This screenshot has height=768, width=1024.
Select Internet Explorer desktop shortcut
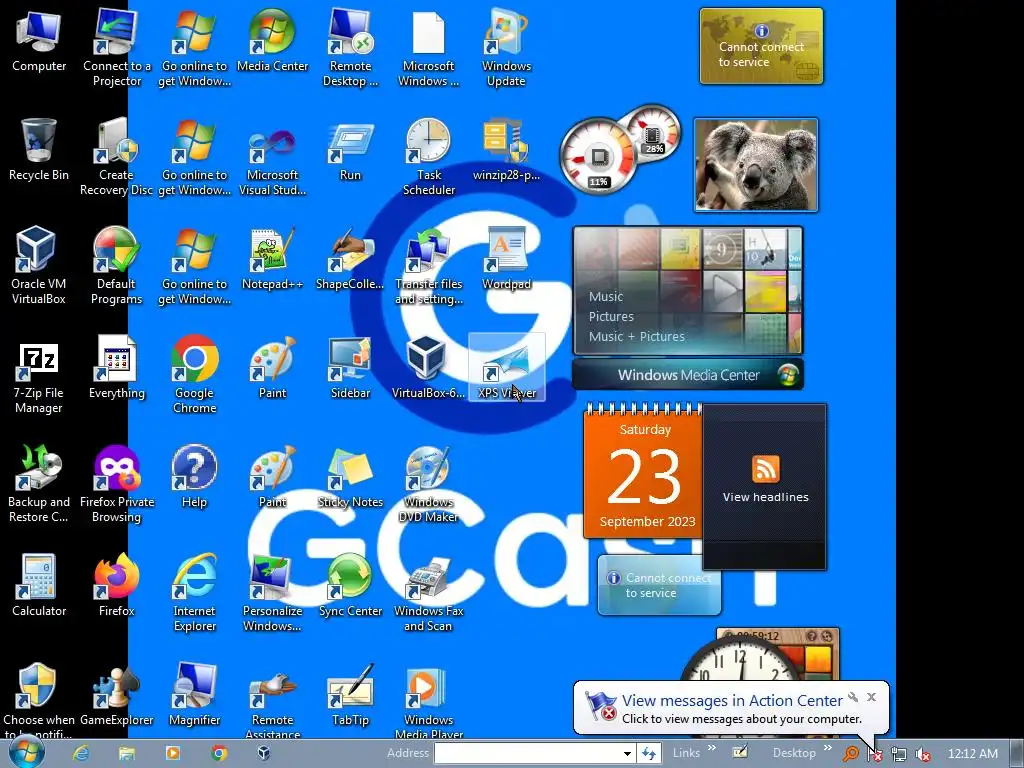pos(195,593)
